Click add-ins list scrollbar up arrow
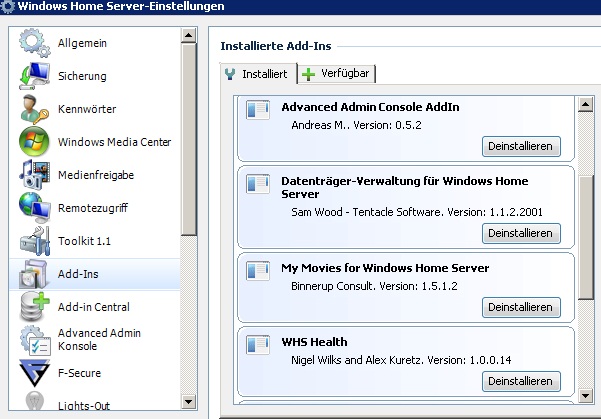 (x=585, y=104)
